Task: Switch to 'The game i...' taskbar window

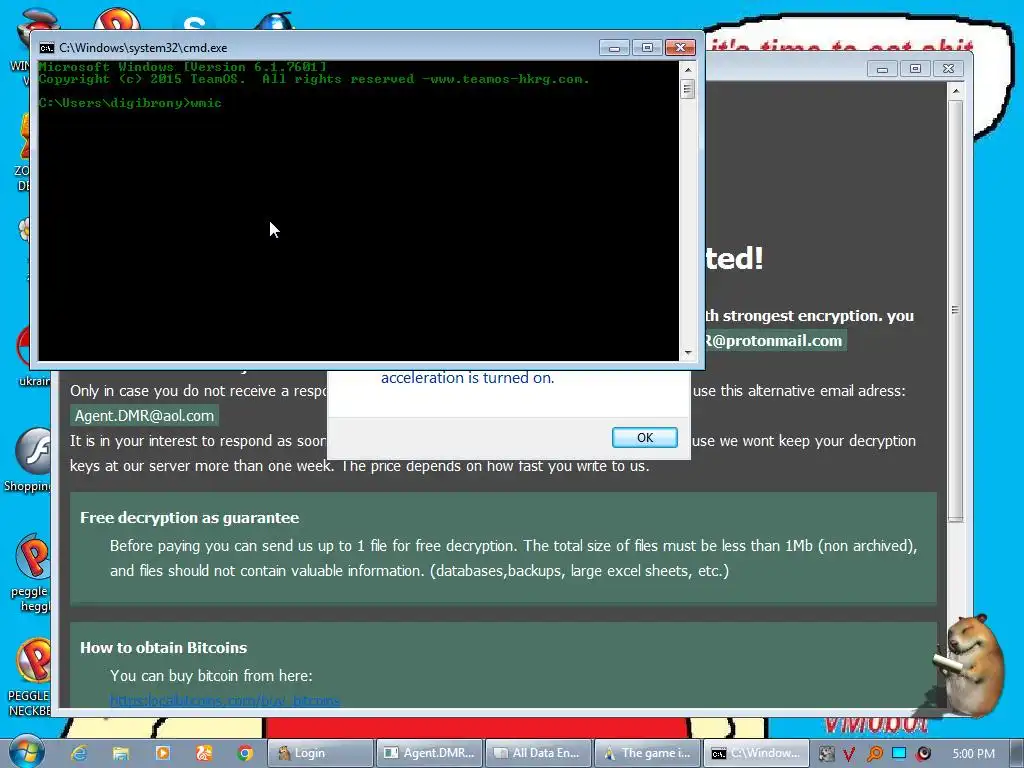Action: tap(647, 753)
